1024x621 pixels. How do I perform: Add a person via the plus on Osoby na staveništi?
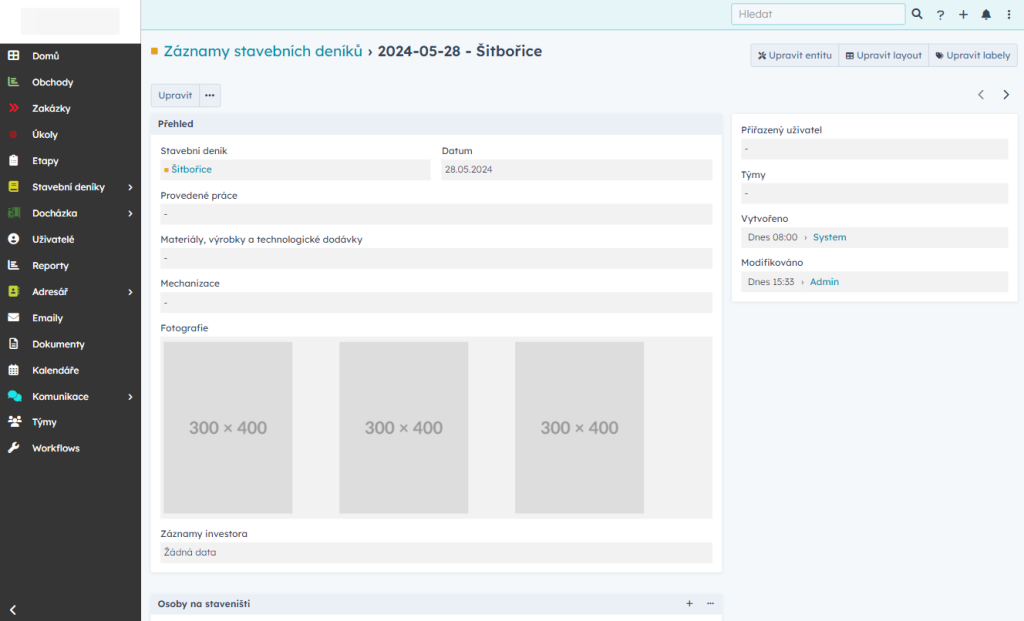(x=689, y=603)
